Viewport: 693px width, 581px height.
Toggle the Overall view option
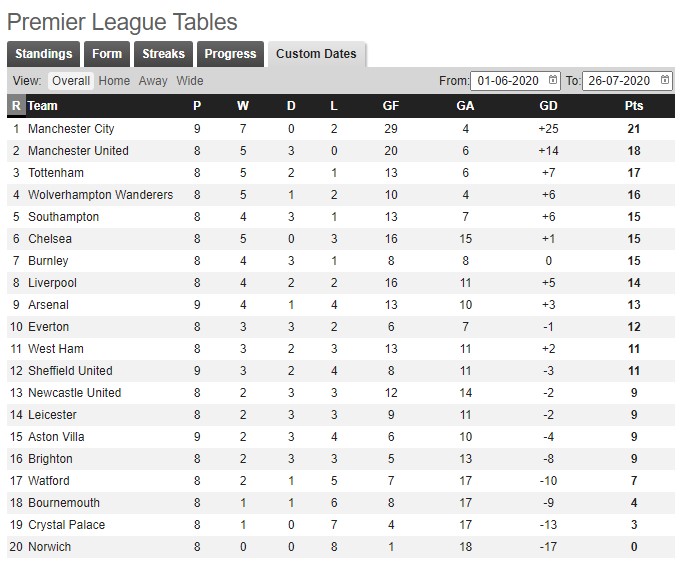point(71,81)
